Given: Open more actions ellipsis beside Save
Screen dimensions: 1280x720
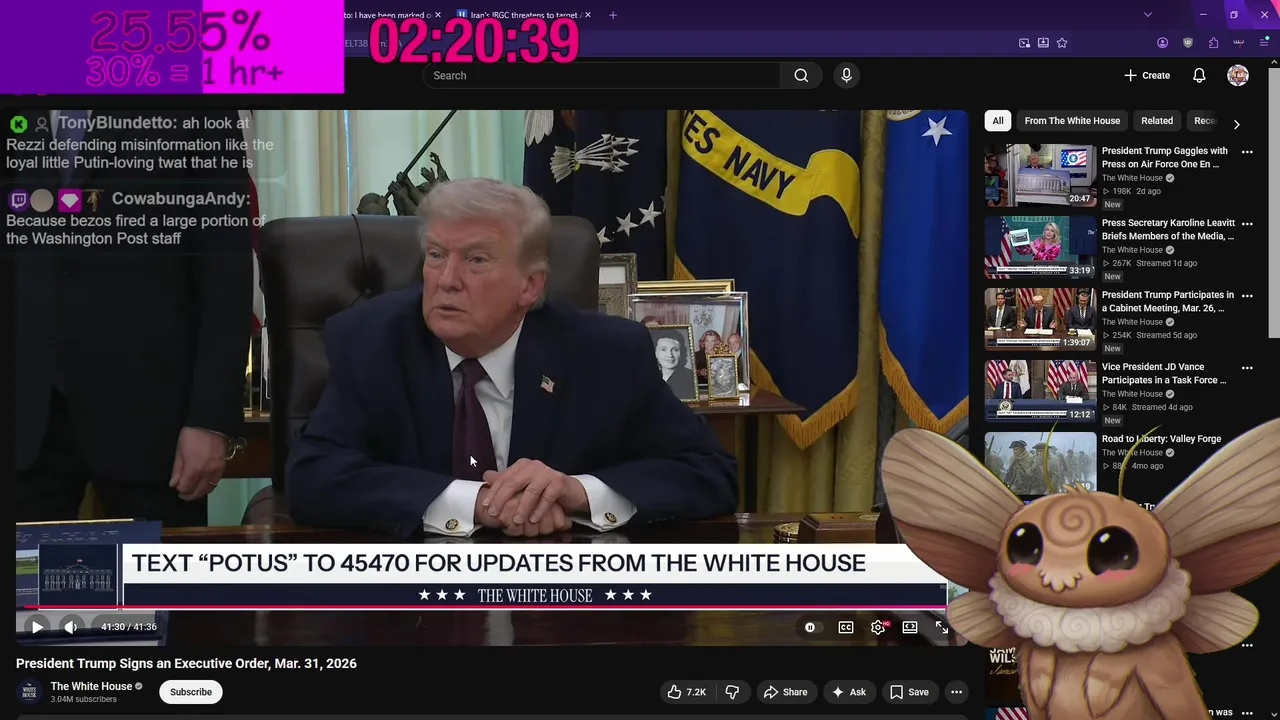Looking at the screenshot, I should coord(956,692).
